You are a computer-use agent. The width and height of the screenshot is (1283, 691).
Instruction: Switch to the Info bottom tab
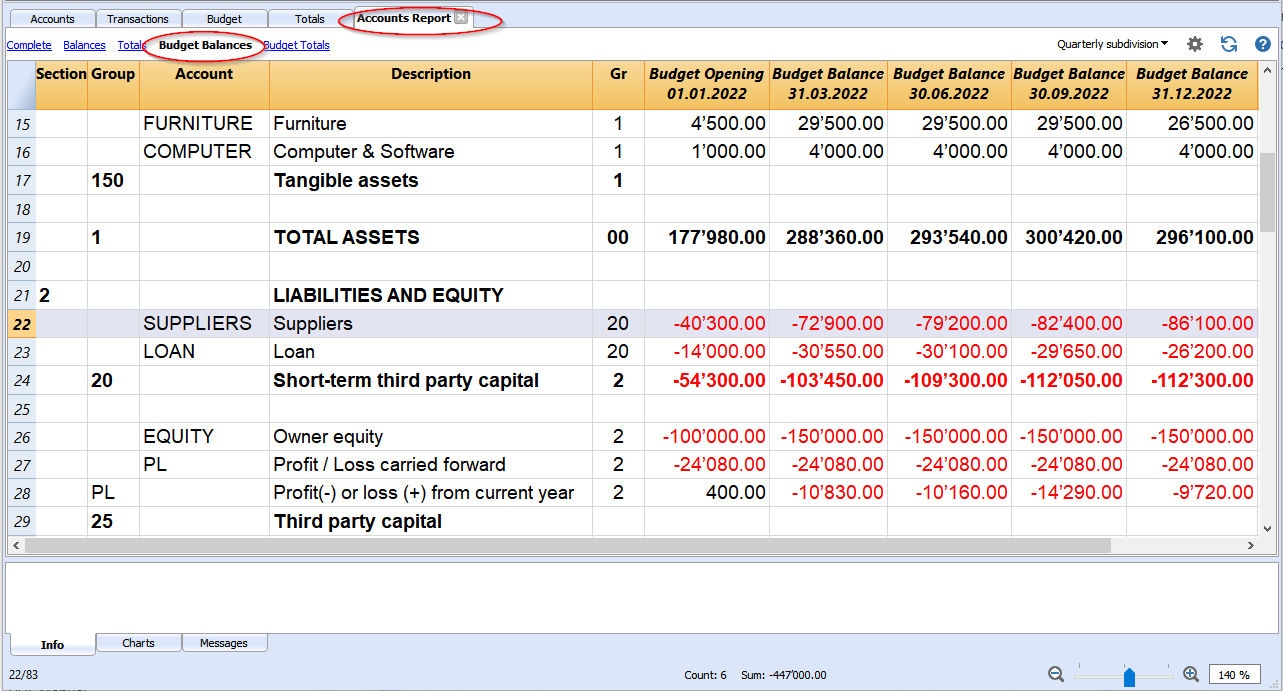coord(52,644)
